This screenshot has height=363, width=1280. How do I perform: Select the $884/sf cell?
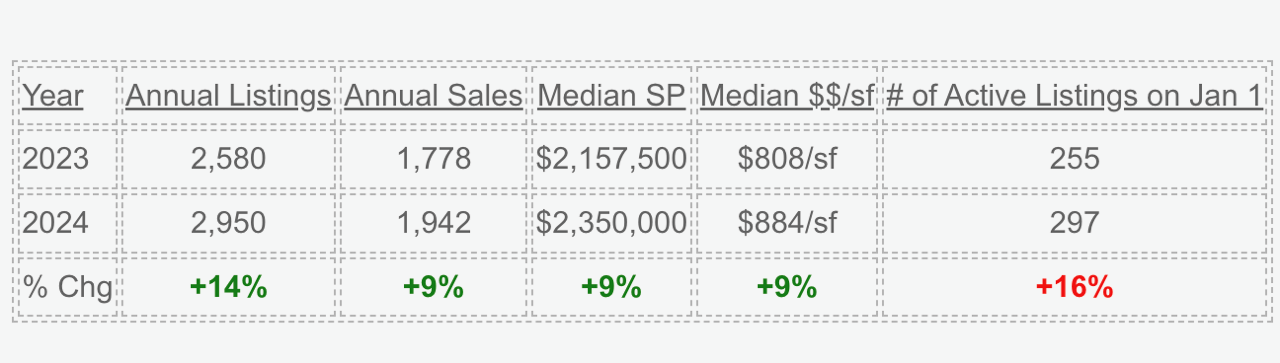787,222
